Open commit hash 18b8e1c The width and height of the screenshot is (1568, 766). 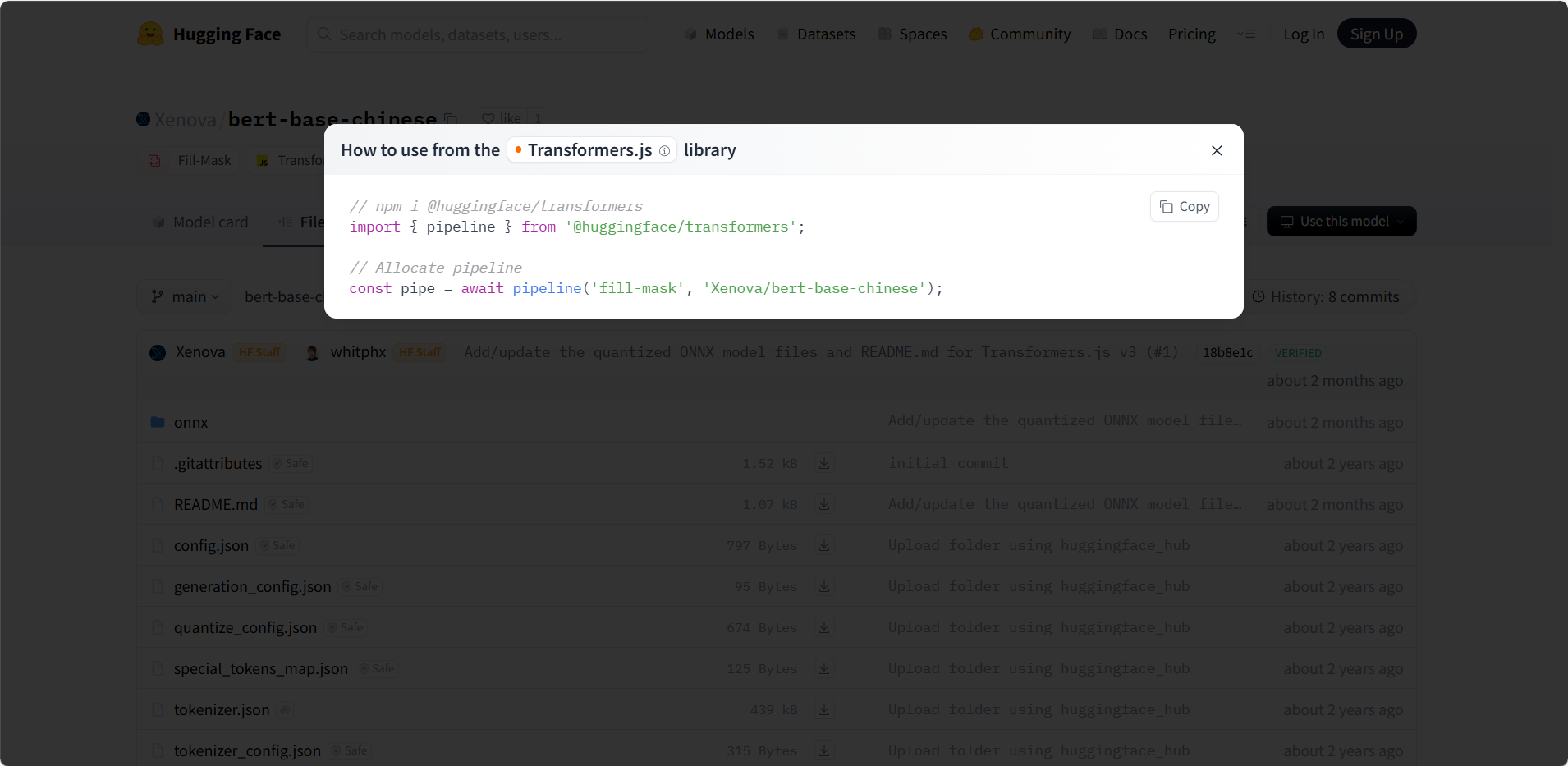point(1227,353)
